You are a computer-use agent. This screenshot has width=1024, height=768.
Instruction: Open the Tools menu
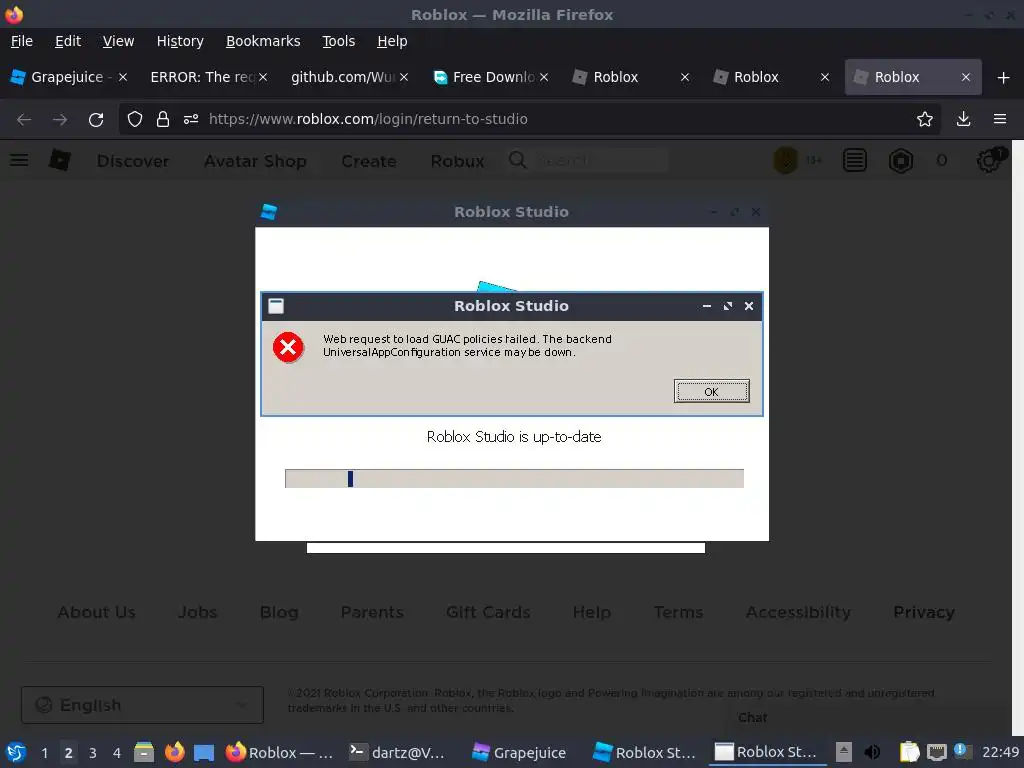(338, 41)
